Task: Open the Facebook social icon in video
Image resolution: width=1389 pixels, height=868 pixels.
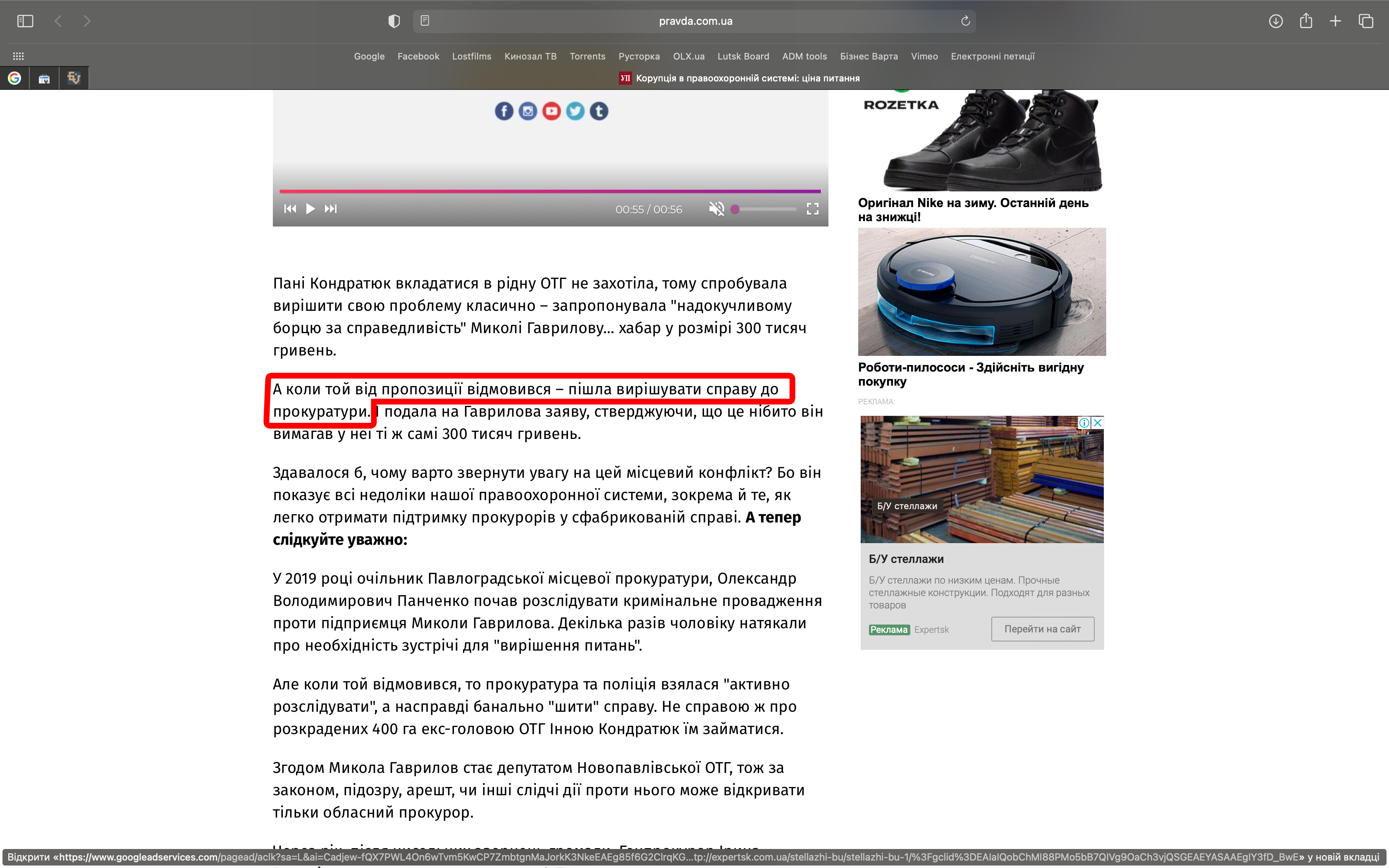Action: (504, 111)
